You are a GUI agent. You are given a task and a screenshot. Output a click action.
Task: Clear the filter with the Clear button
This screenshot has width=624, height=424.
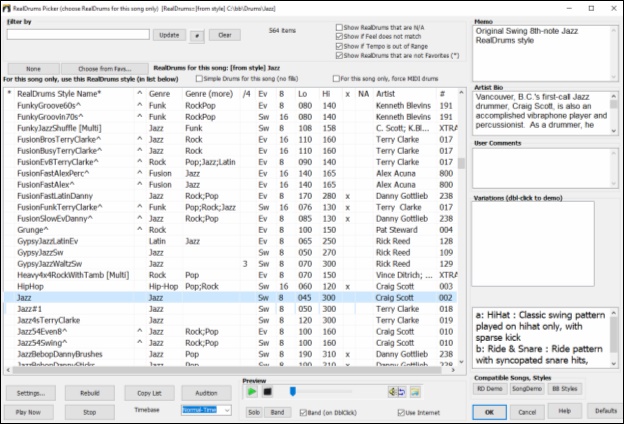coord(225,35)
